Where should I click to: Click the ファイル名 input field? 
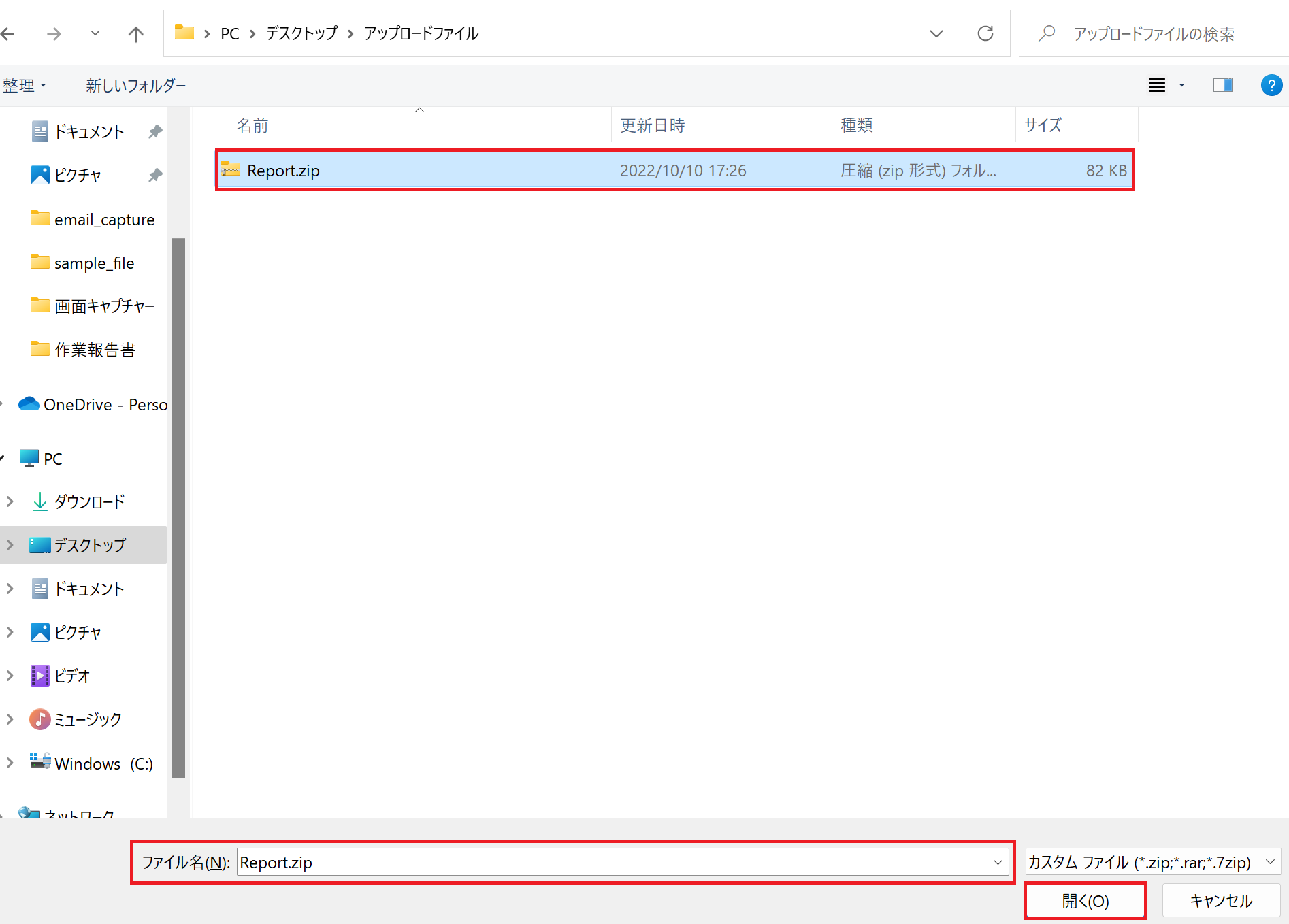(613, 863)
